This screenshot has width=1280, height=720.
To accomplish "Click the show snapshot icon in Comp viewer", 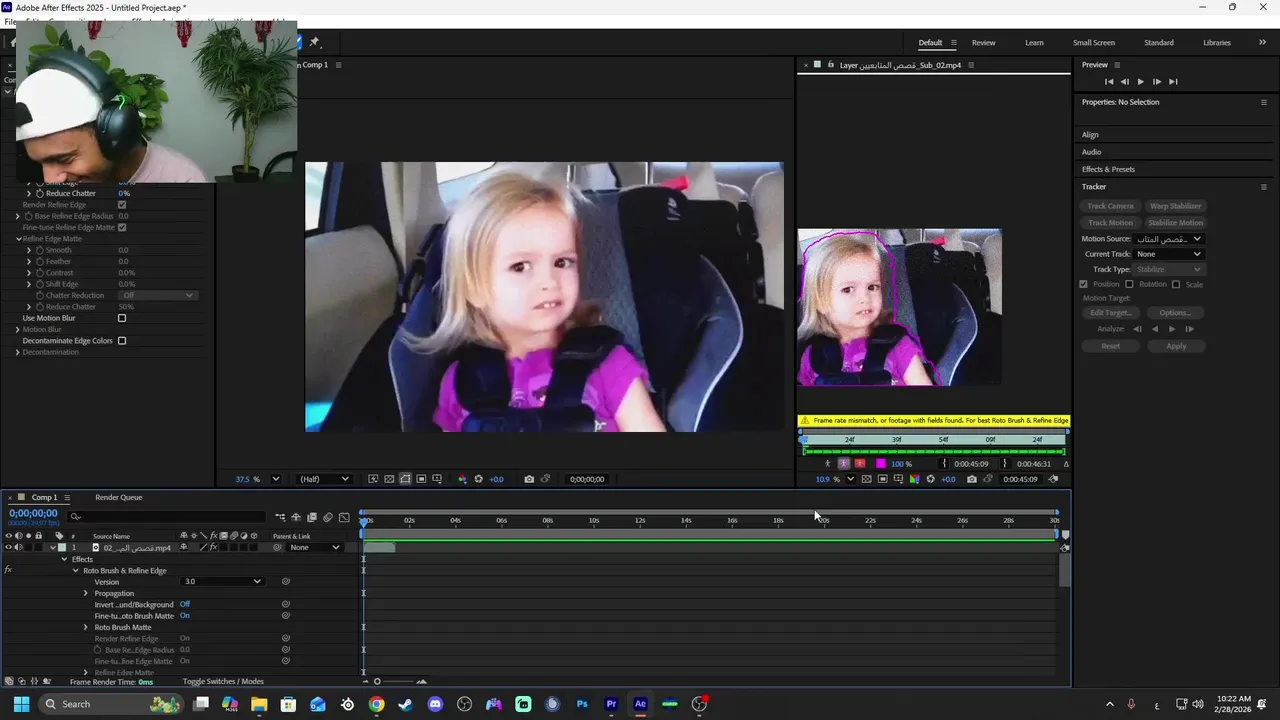I will click(545, 479).
